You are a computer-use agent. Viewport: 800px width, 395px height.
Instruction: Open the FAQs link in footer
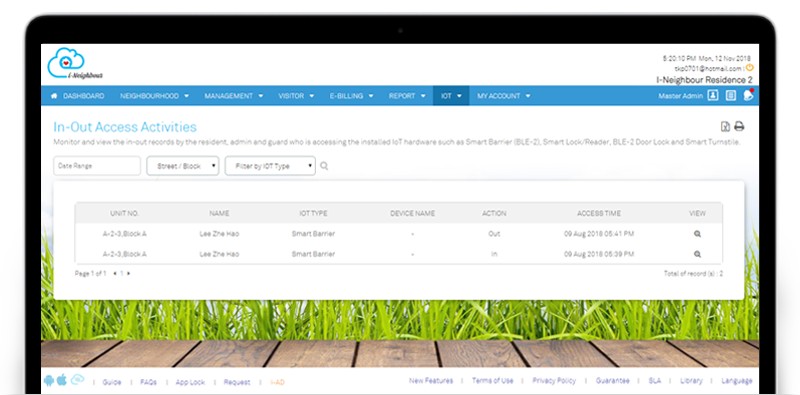coord(148,382)
